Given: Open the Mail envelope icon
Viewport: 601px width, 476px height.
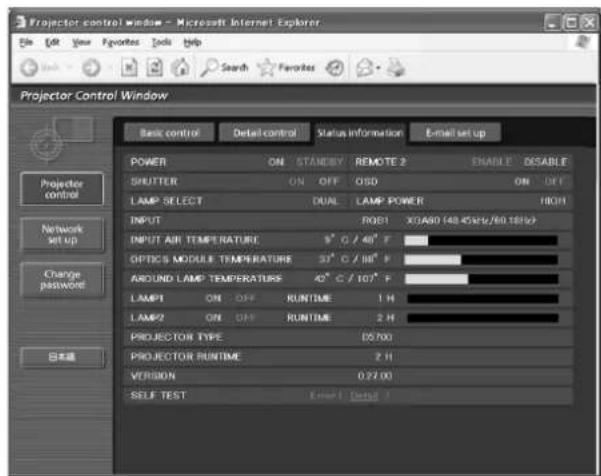Looking at the screenshot, I should (x=365, y=68).
